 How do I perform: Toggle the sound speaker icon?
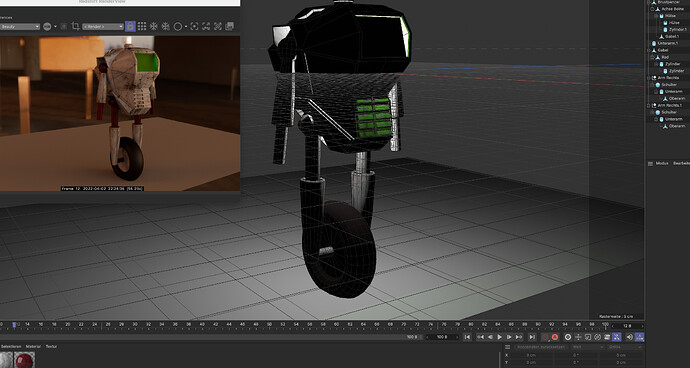tap(630, 337)
